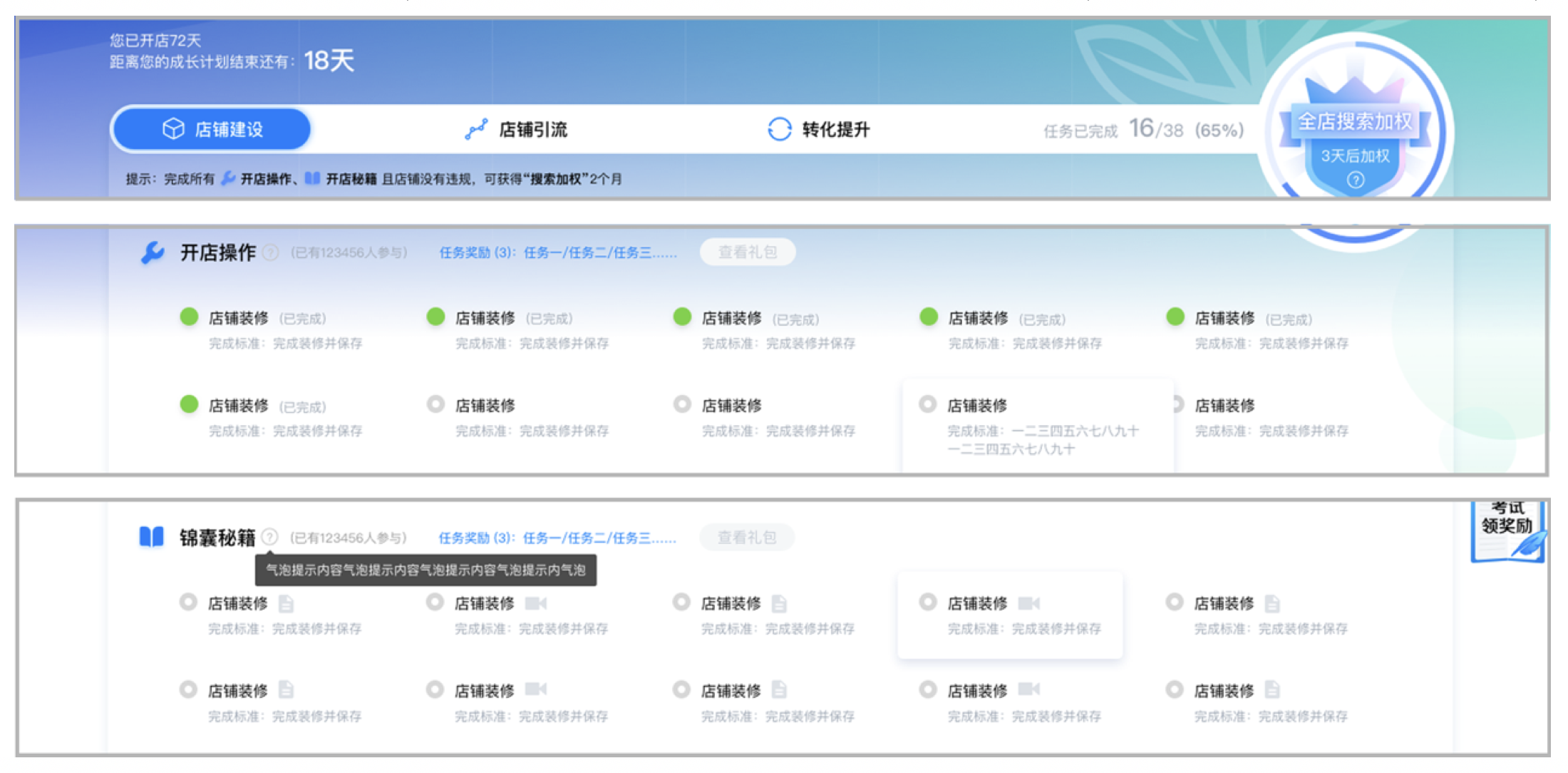1568x773 pixels.
Task: Click the wrench icon beside 开店操作 heading
Action: pyautogui.click(x=153, y=252)
